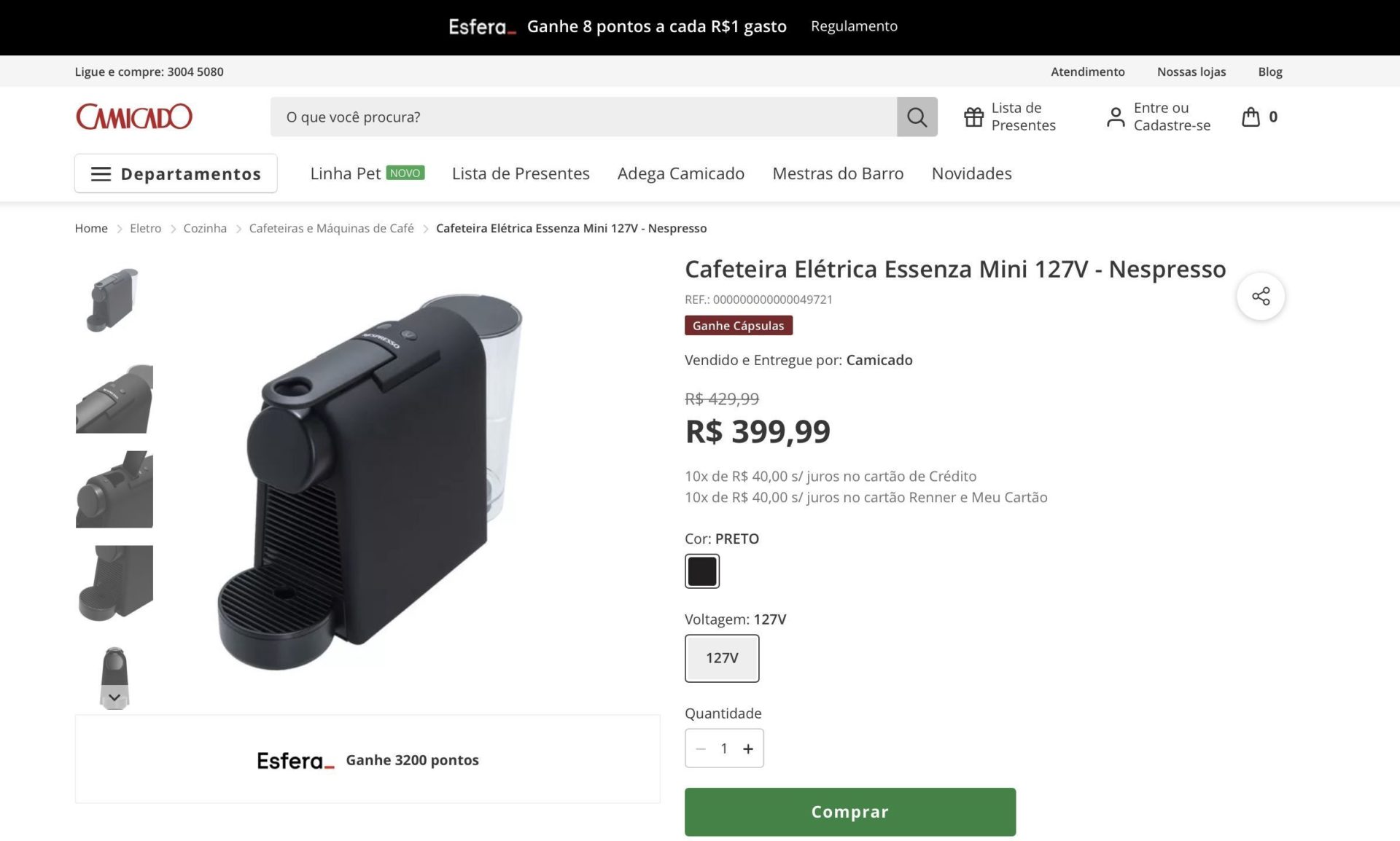Select the first coffee machine thumbnail
1400x841 pixels.
[x=114, y=300]
